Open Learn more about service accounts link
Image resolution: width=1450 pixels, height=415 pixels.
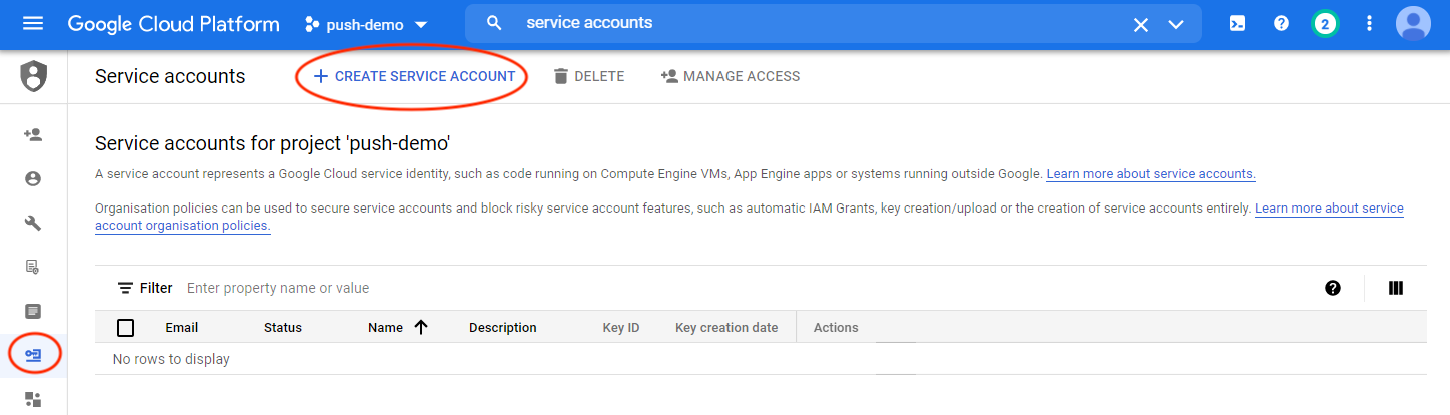point(1151,174)
